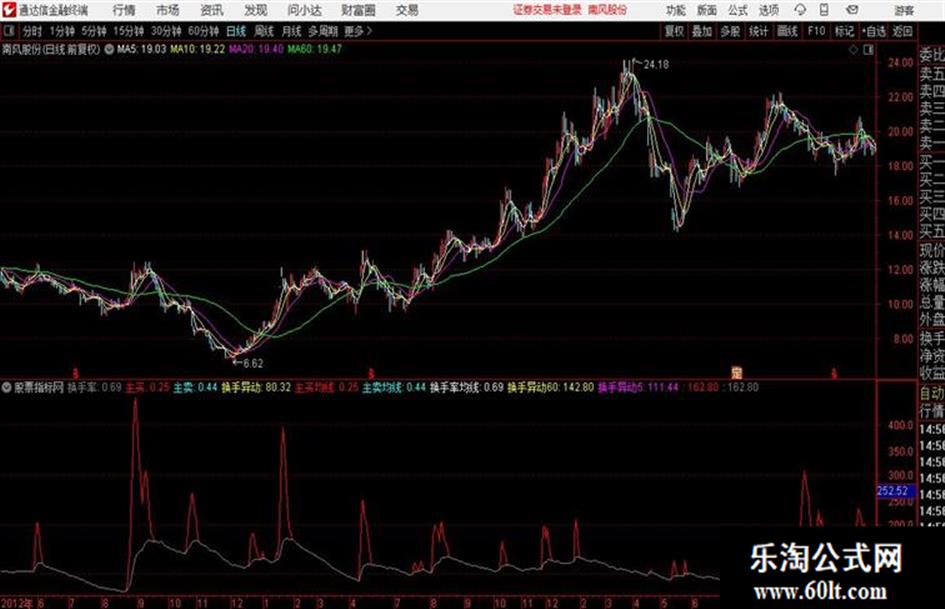Click the orange marker on the time axis
This screenshot has width=945, height=609.
pyautogui.click(x=736, y=372)
